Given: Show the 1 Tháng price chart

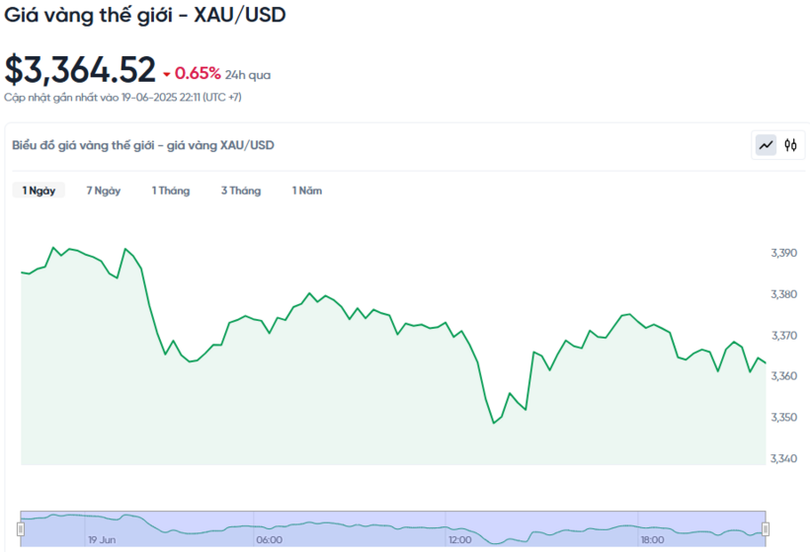Looking at the screenshot, I should [x=170, y=190].
